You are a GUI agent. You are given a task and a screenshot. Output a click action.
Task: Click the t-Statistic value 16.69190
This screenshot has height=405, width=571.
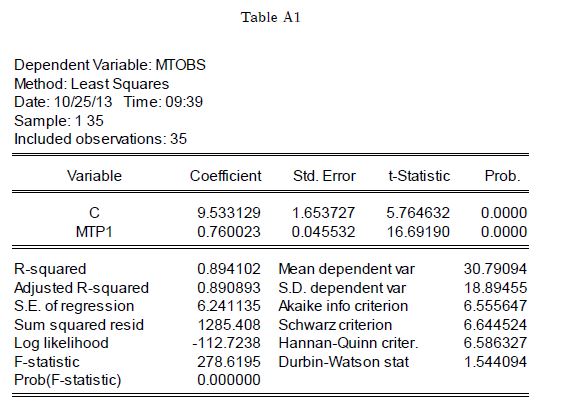click(418, 232)
